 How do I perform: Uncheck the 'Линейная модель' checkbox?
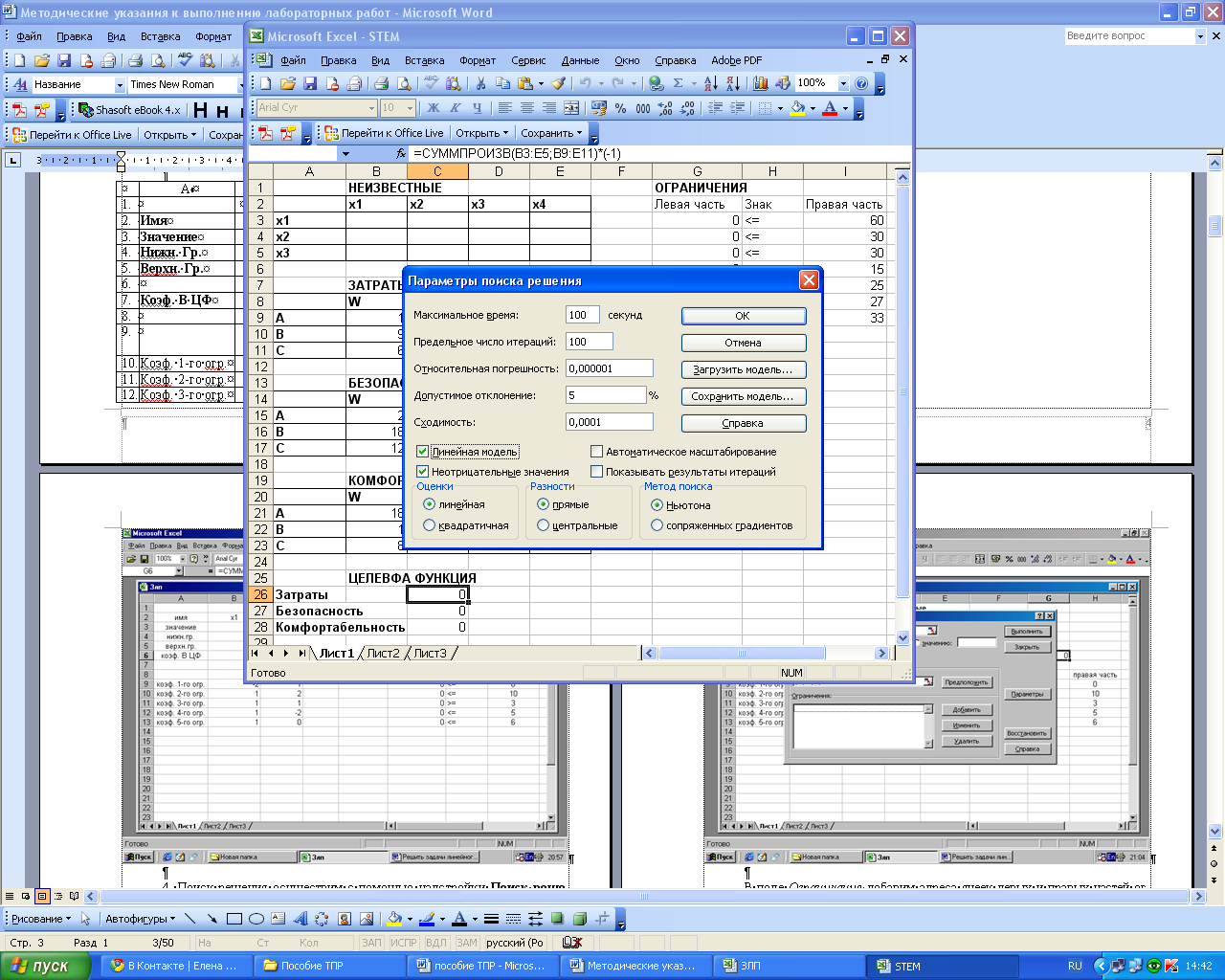click(x=423, y=452)
